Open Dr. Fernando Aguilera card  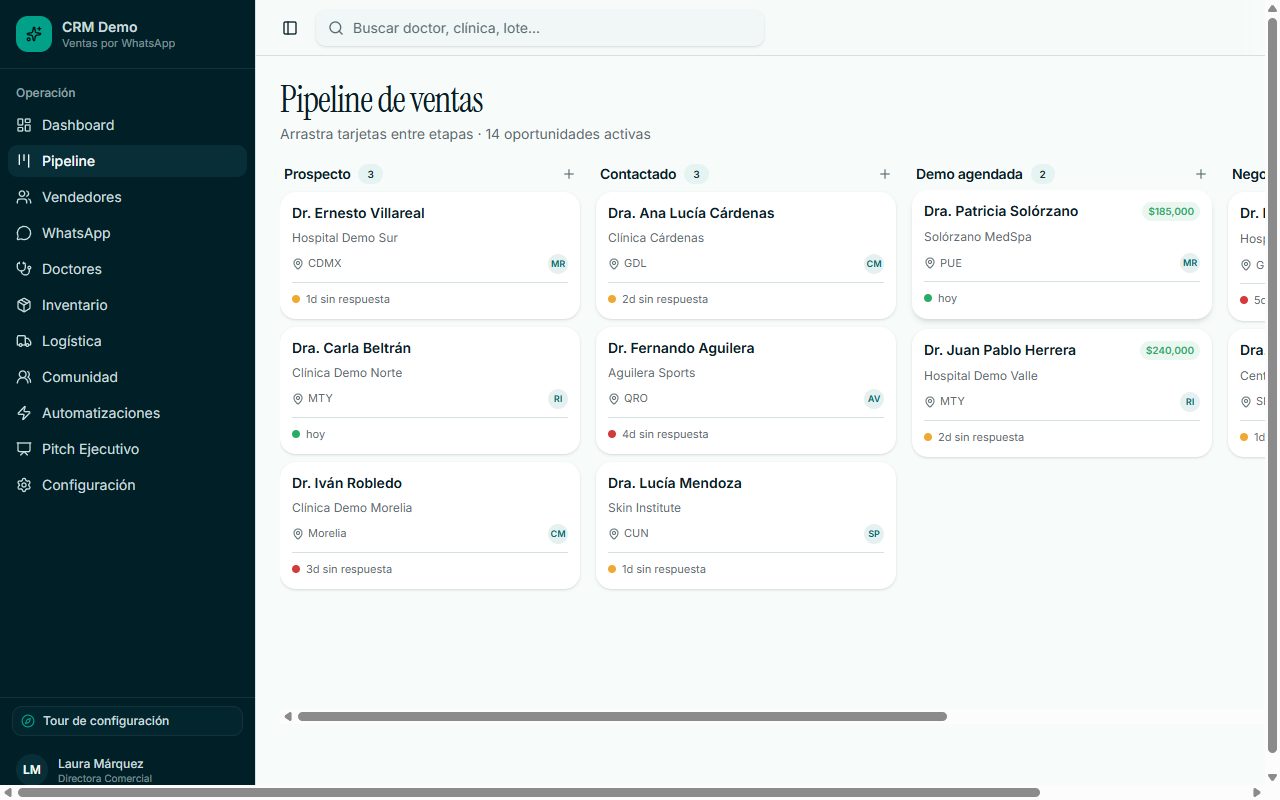point(746,391)
